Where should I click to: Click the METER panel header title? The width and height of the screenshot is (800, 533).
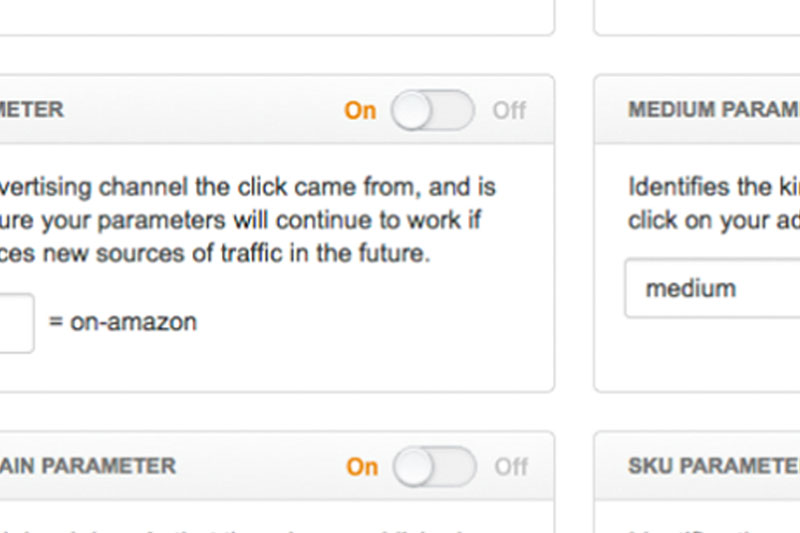point(32,109)
